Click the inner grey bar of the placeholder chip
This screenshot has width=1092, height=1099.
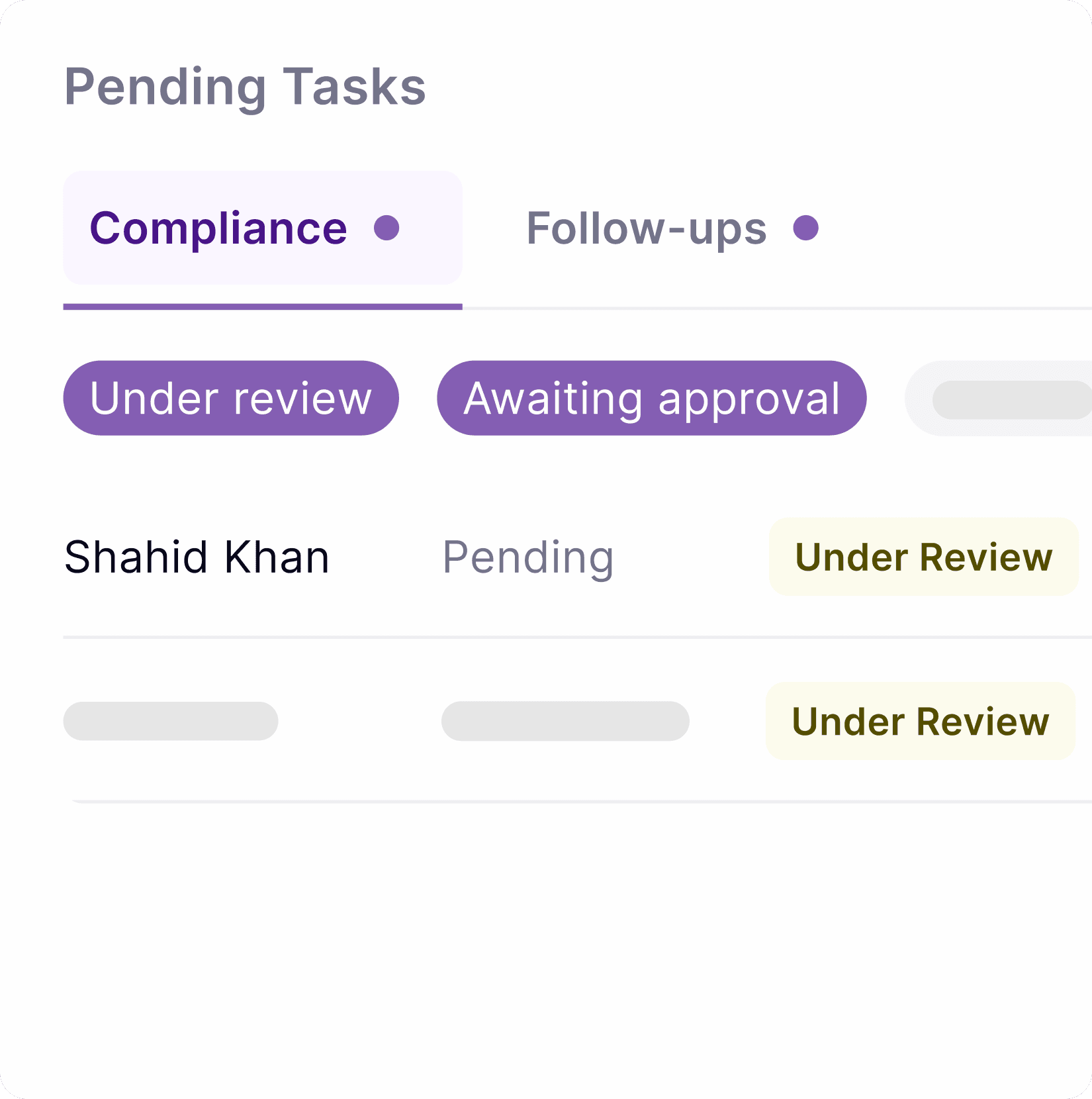tap(1011, 400)
